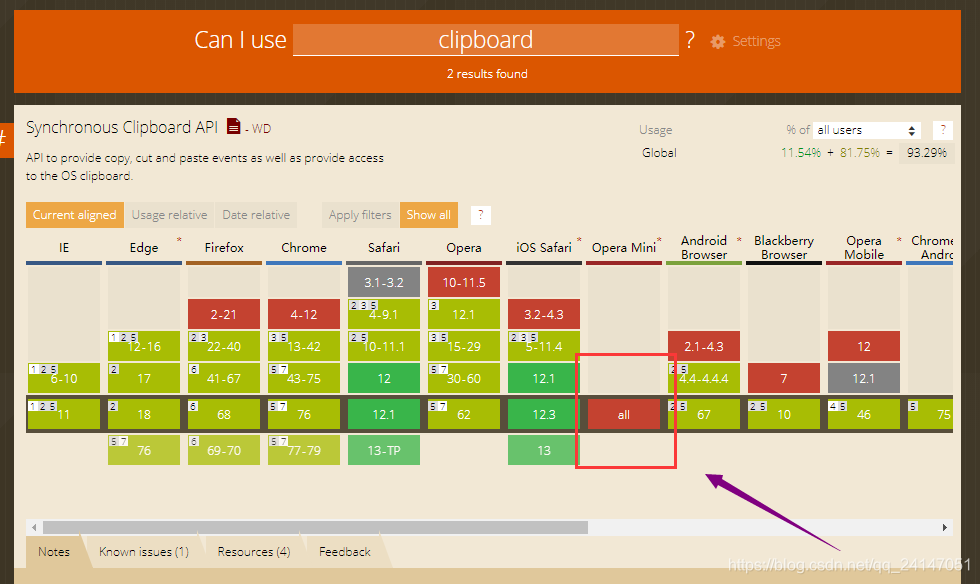Click the Settings link text
This screenshot has height=584, width=980.
click(756, 41)
